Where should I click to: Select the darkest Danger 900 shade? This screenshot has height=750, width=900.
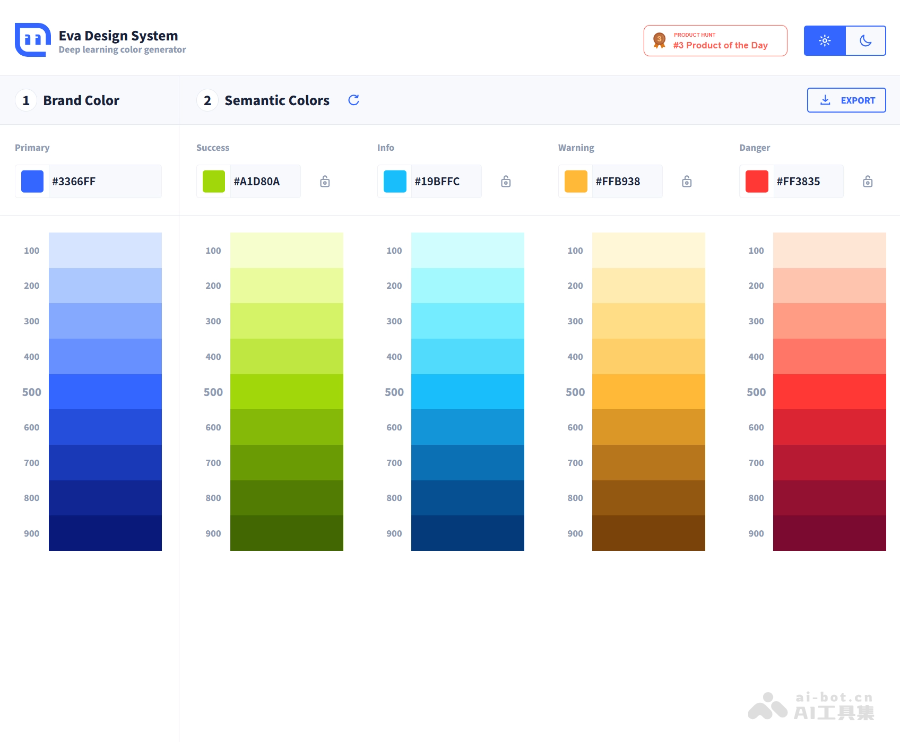pyautogui.click(x=830, y=533)
